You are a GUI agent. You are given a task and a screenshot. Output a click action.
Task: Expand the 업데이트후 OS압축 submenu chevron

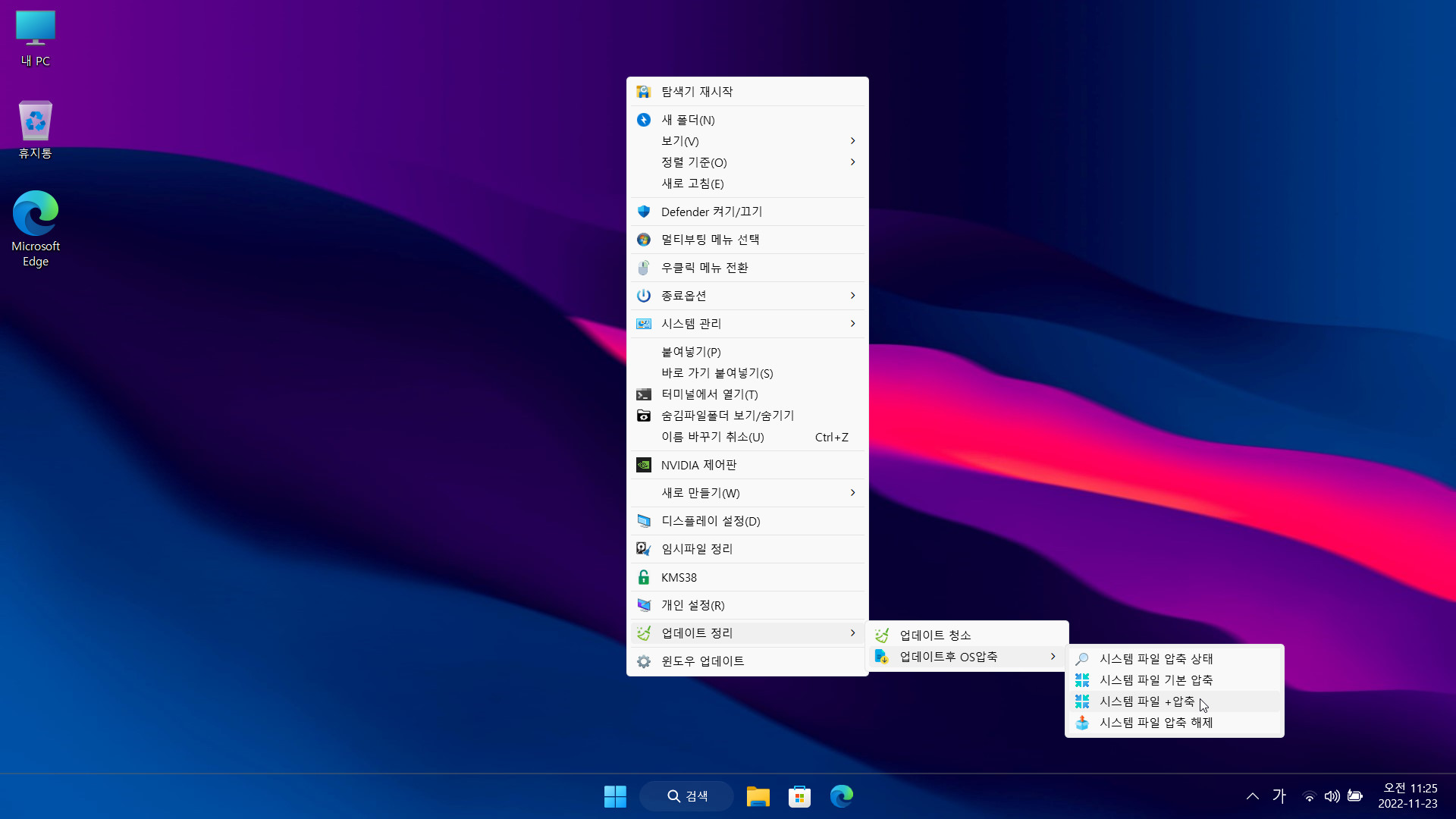(x=1053, y=657)
